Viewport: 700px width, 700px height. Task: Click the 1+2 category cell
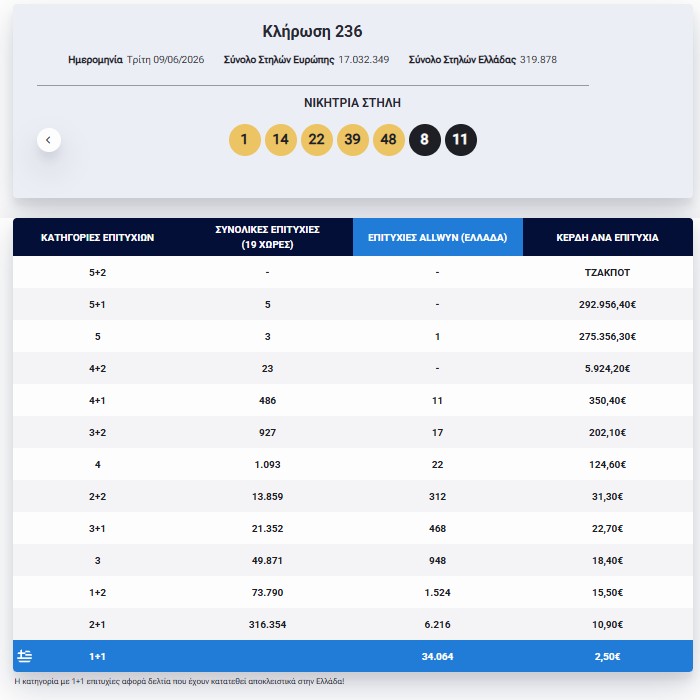click(x=97, y=592)
